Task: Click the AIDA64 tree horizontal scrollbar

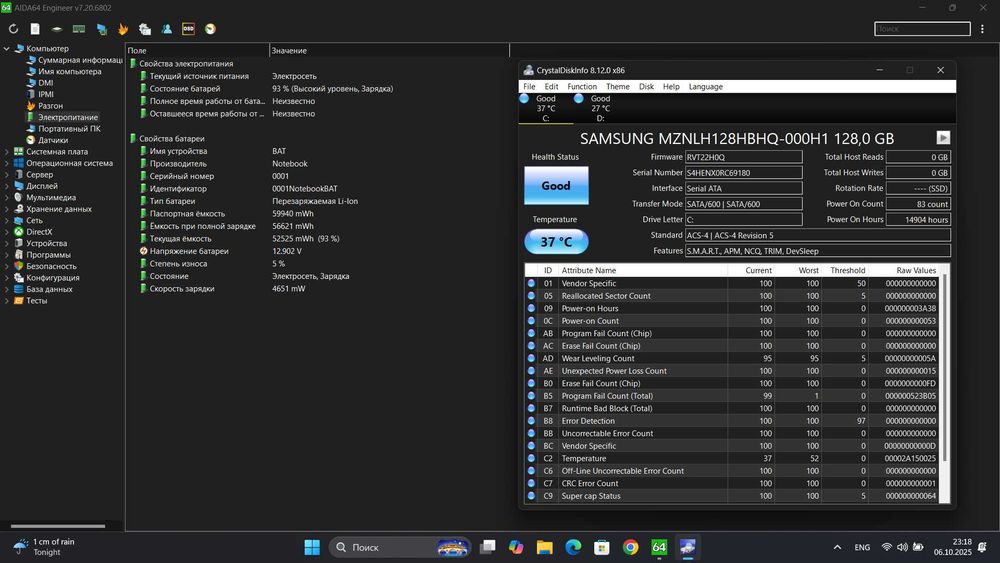Action: pyautogui.click(x=58, y=526)
